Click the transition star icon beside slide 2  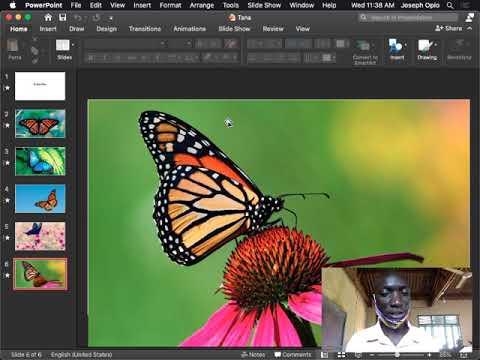click(7, 125)
